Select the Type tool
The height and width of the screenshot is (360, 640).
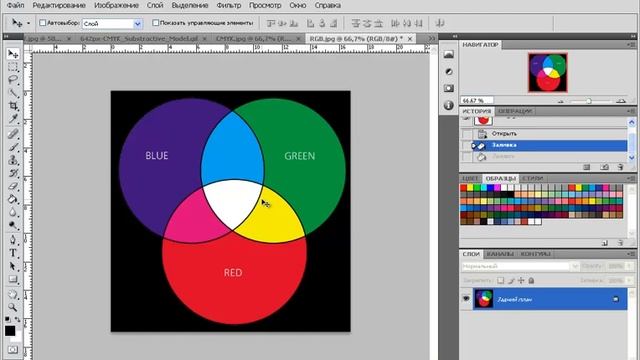point(13,253)
